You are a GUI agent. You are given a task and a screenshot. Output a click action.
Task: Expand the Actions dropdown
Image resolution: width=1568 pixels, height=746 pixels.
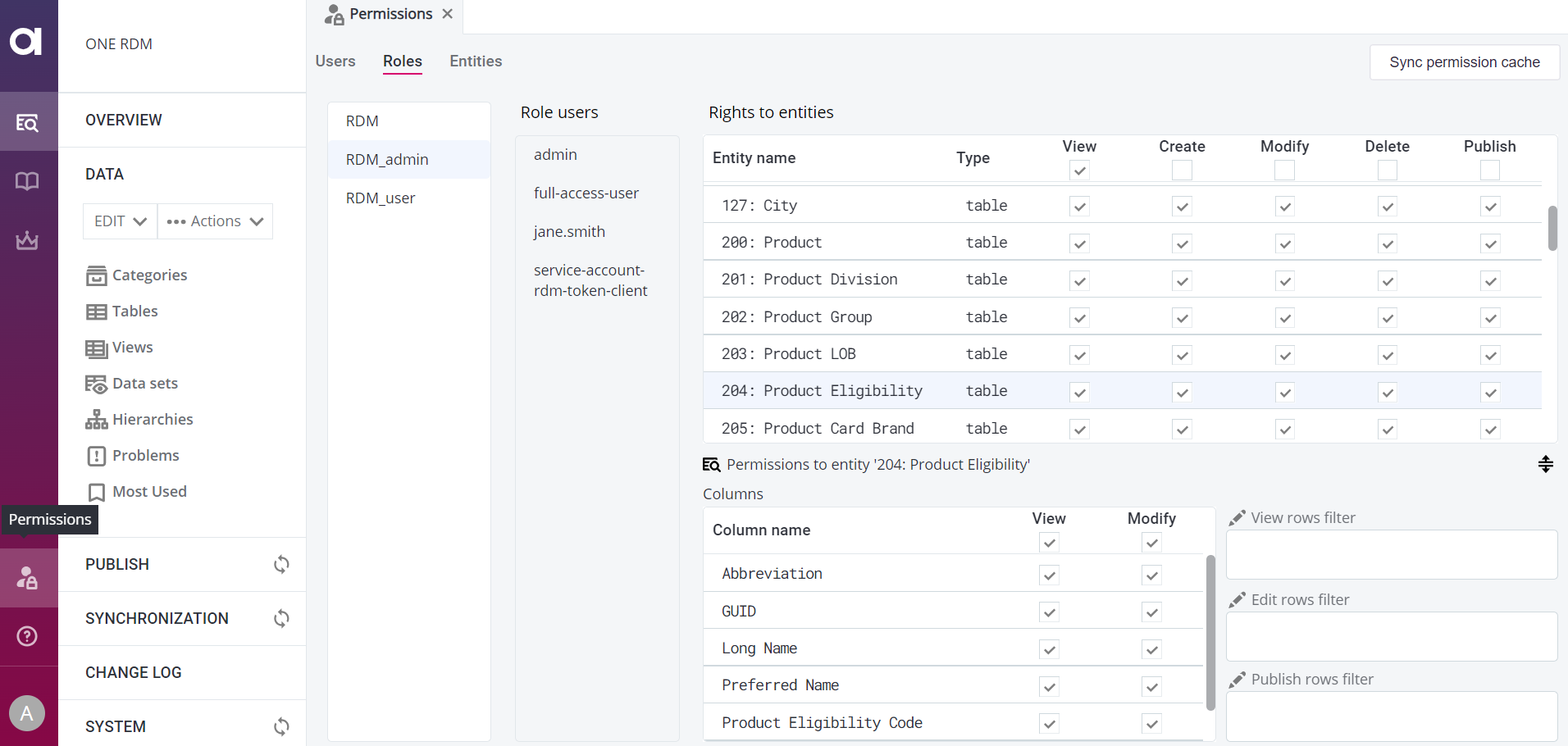[x=214, y=221]
